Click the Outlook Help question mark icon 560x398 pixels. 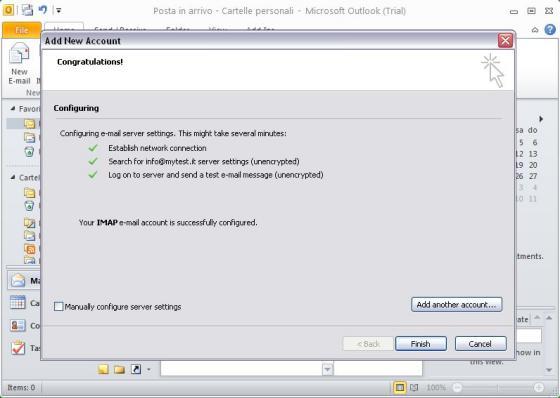[550, 30]
